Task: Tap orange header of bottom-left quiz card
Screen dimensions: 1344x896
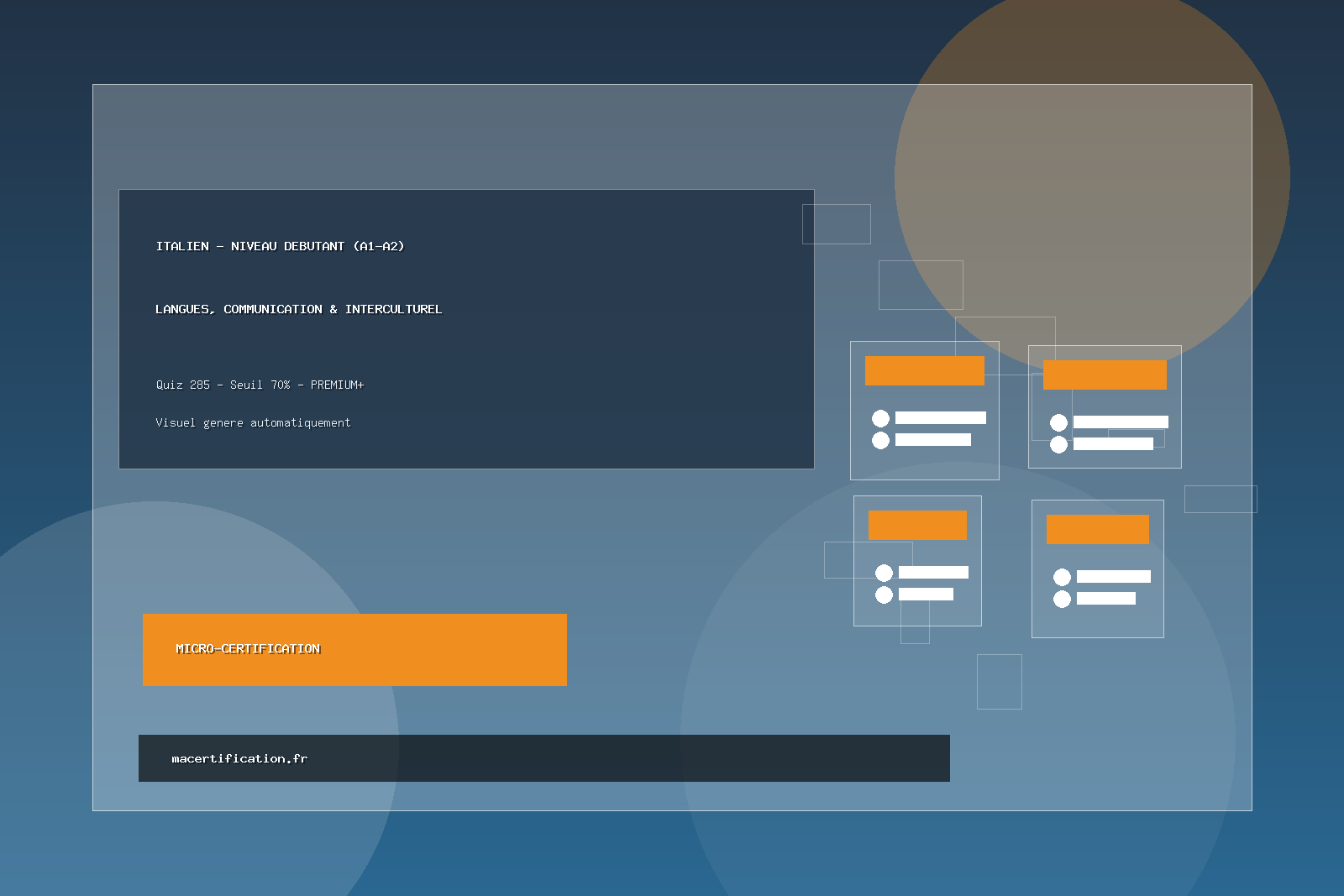Action: 917,525
